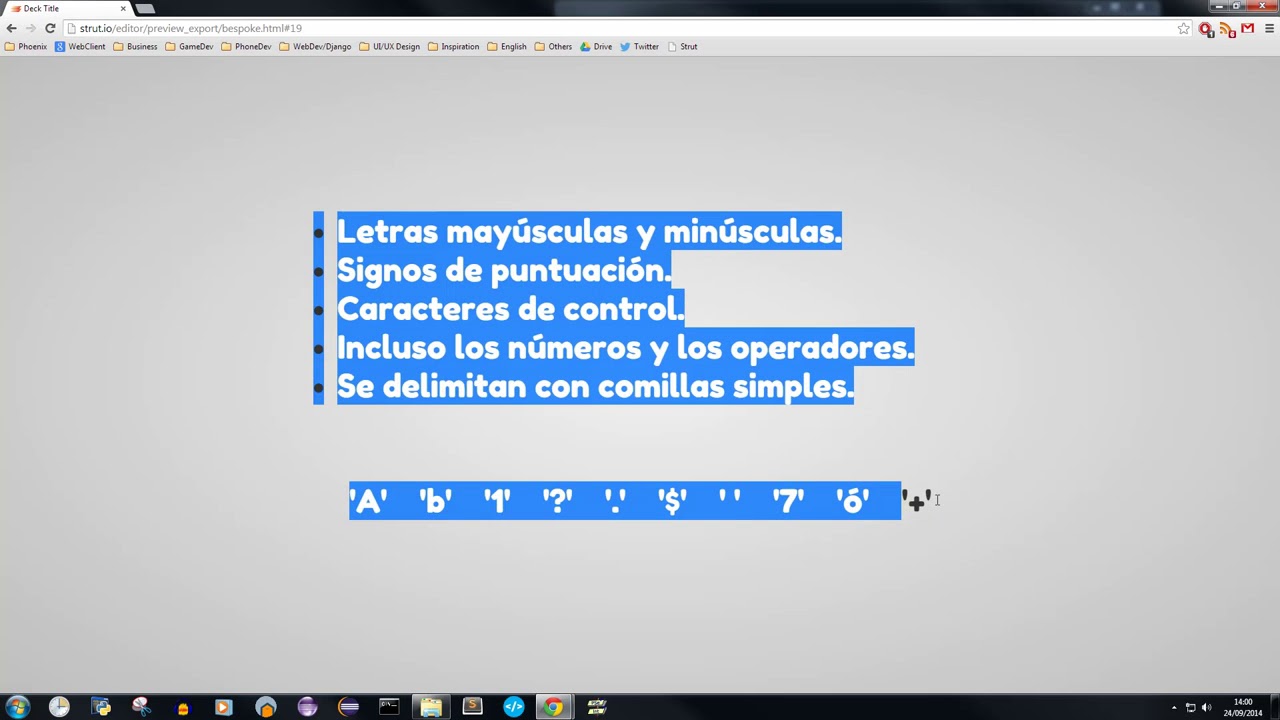Click the taskbar clock showing 14:00

(1243, 707)
